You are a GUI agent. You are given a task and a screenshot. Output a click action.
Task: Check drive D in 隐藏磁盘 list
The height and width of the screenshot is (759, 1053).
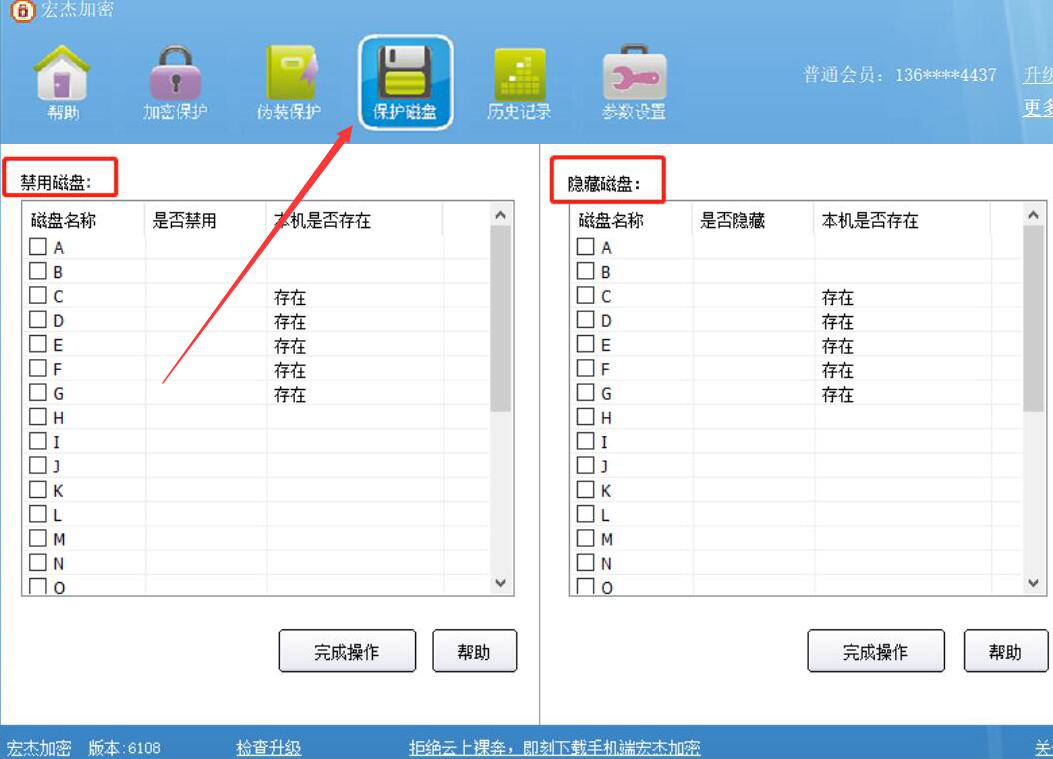coord(586,320)
